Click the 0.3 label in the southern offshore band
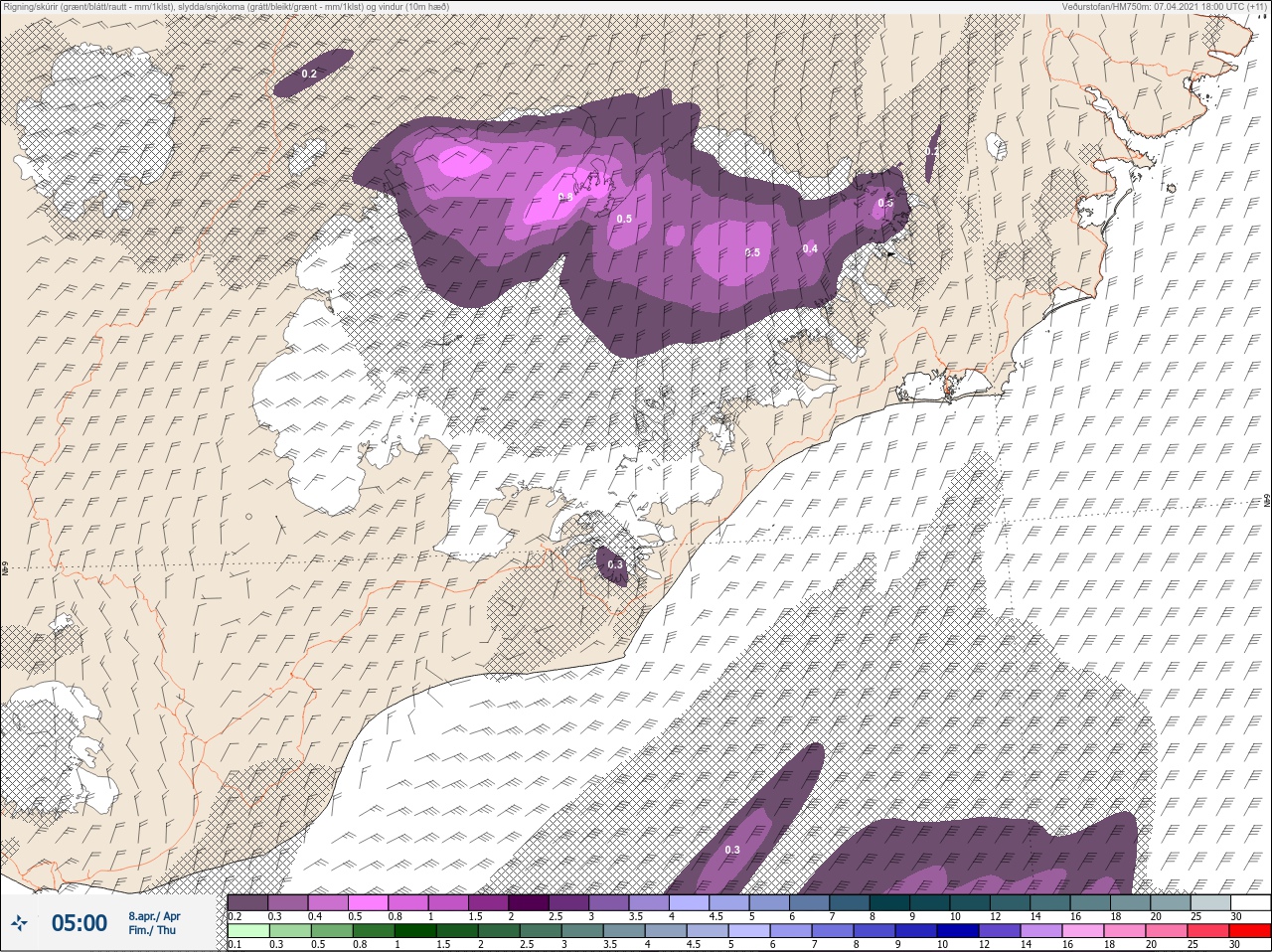The image size is (1272, 952). 732,850
